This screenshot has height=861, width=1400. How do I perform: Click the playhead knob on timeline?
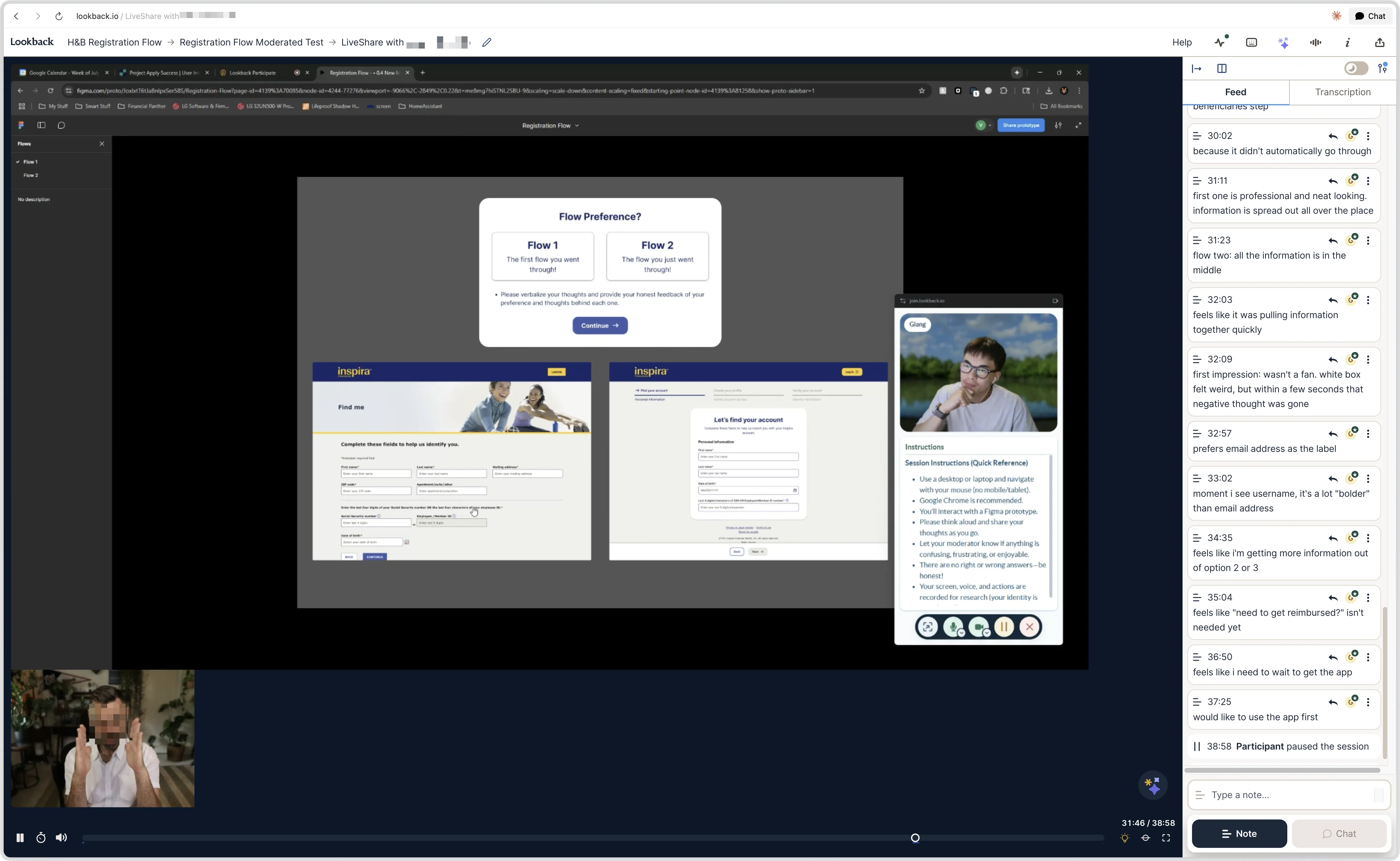pos(915,838)
